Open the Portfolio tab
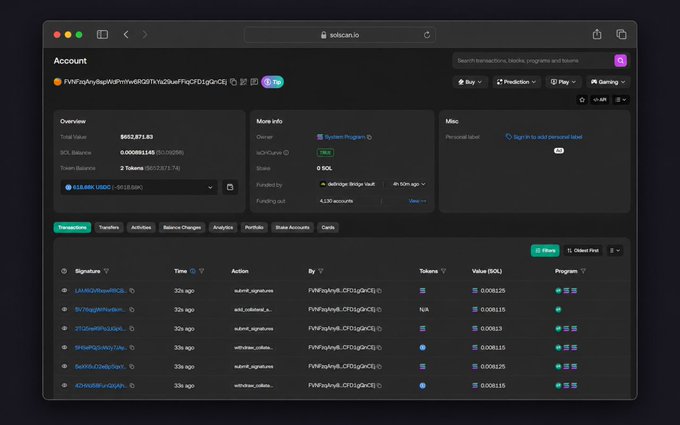This screenshot has width=680, height=425. pos(254,228)
